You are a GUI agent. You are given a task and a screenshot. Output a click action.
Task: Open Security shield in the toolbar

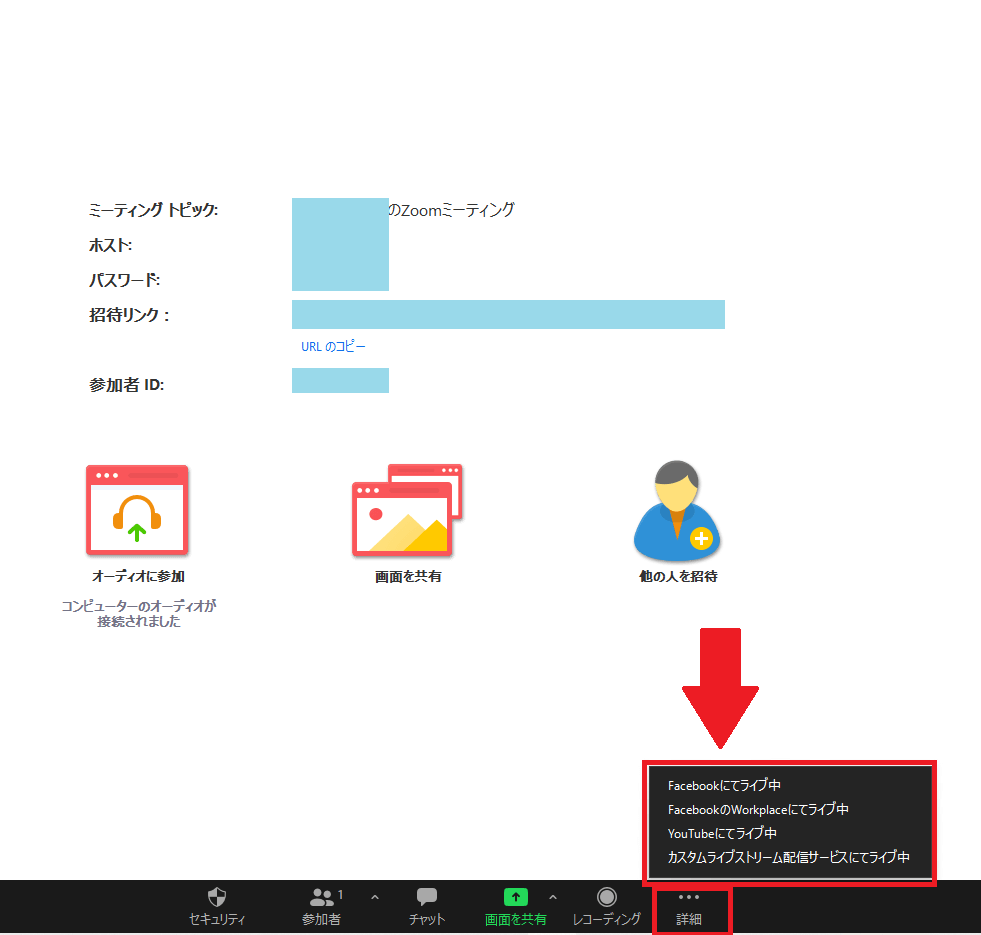pyautogui.click(x=217, y=906)
